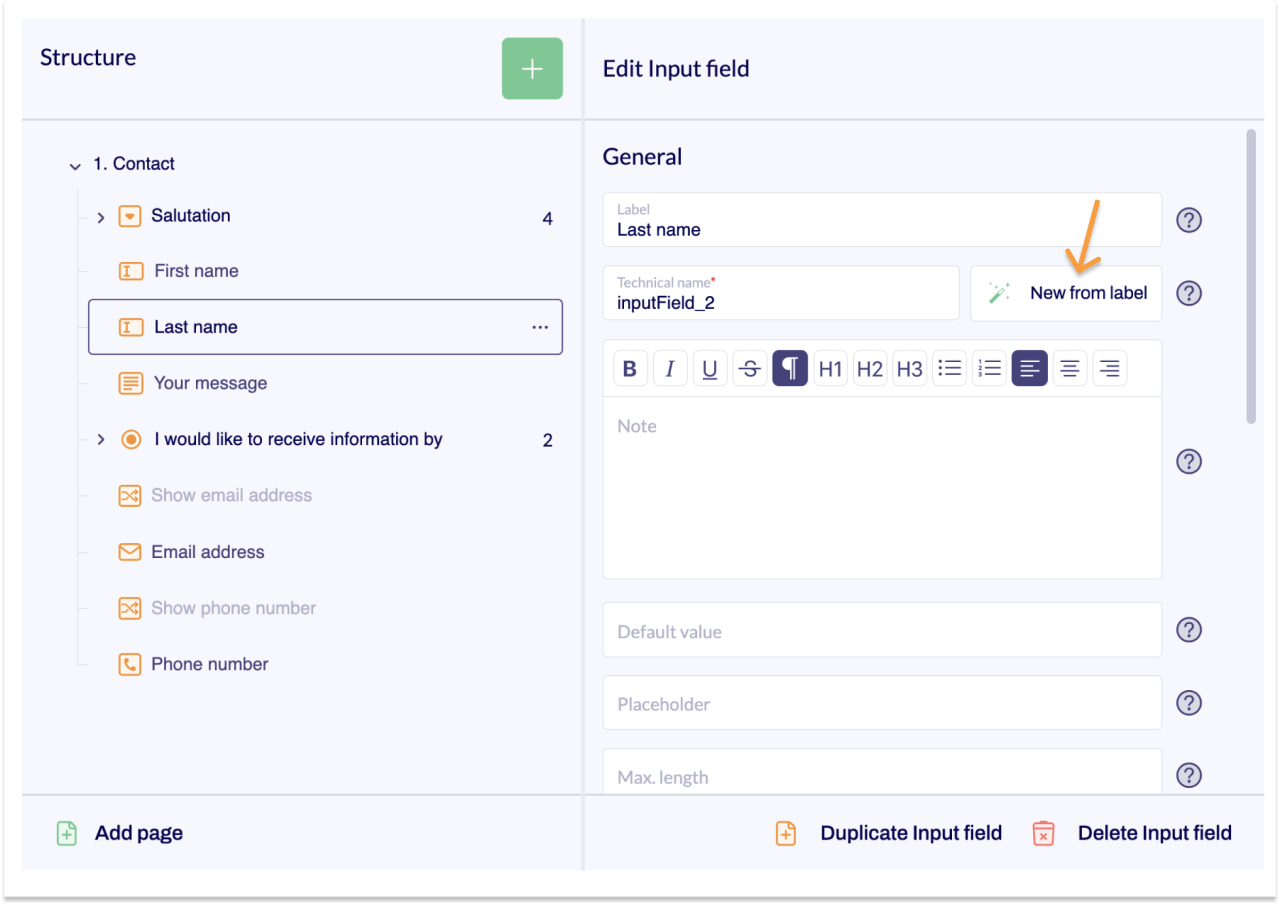
Task: Click the help icon beside the Note editor
Action: 1188,461
